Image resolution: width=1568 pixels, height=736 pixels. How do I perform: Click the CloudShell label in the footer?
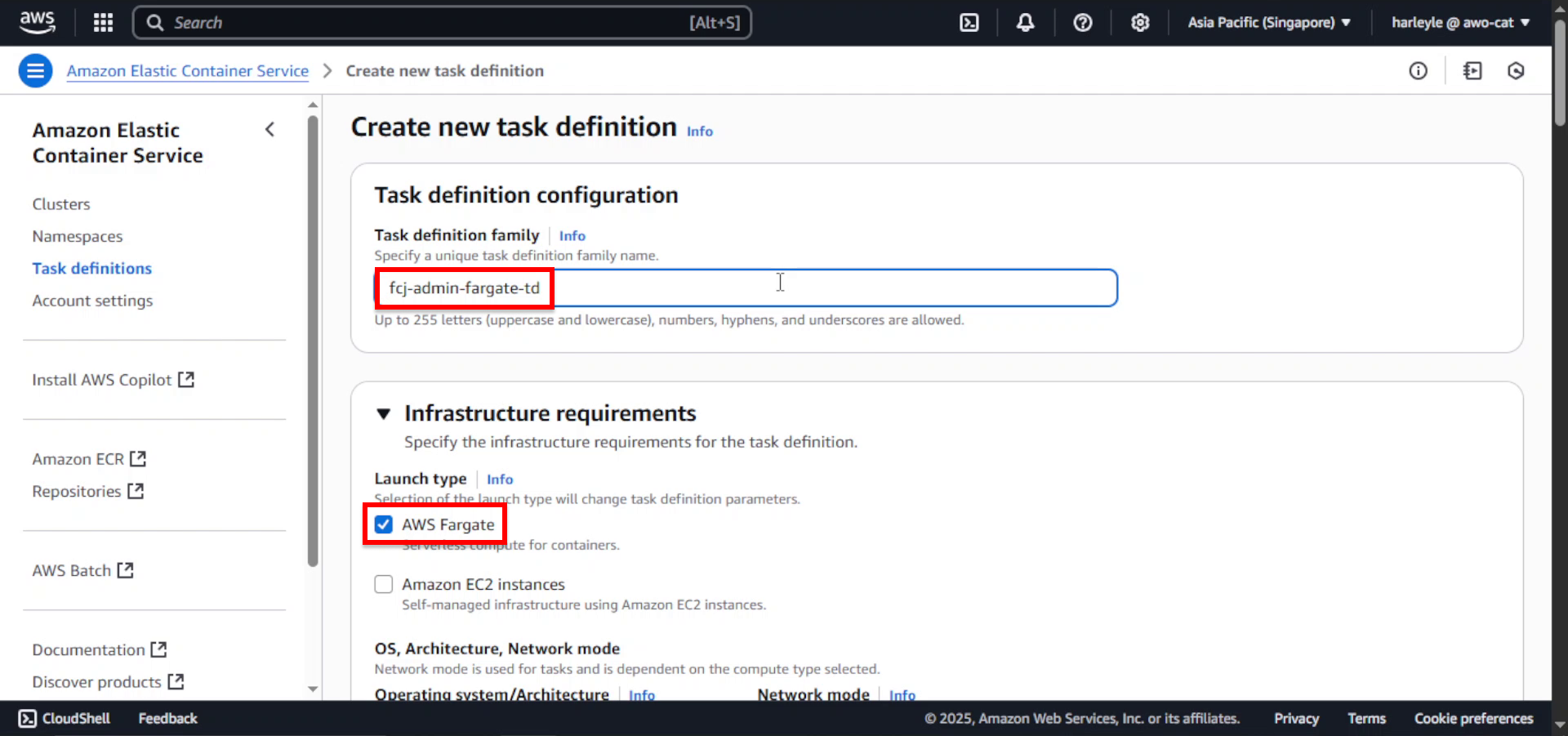76,718
